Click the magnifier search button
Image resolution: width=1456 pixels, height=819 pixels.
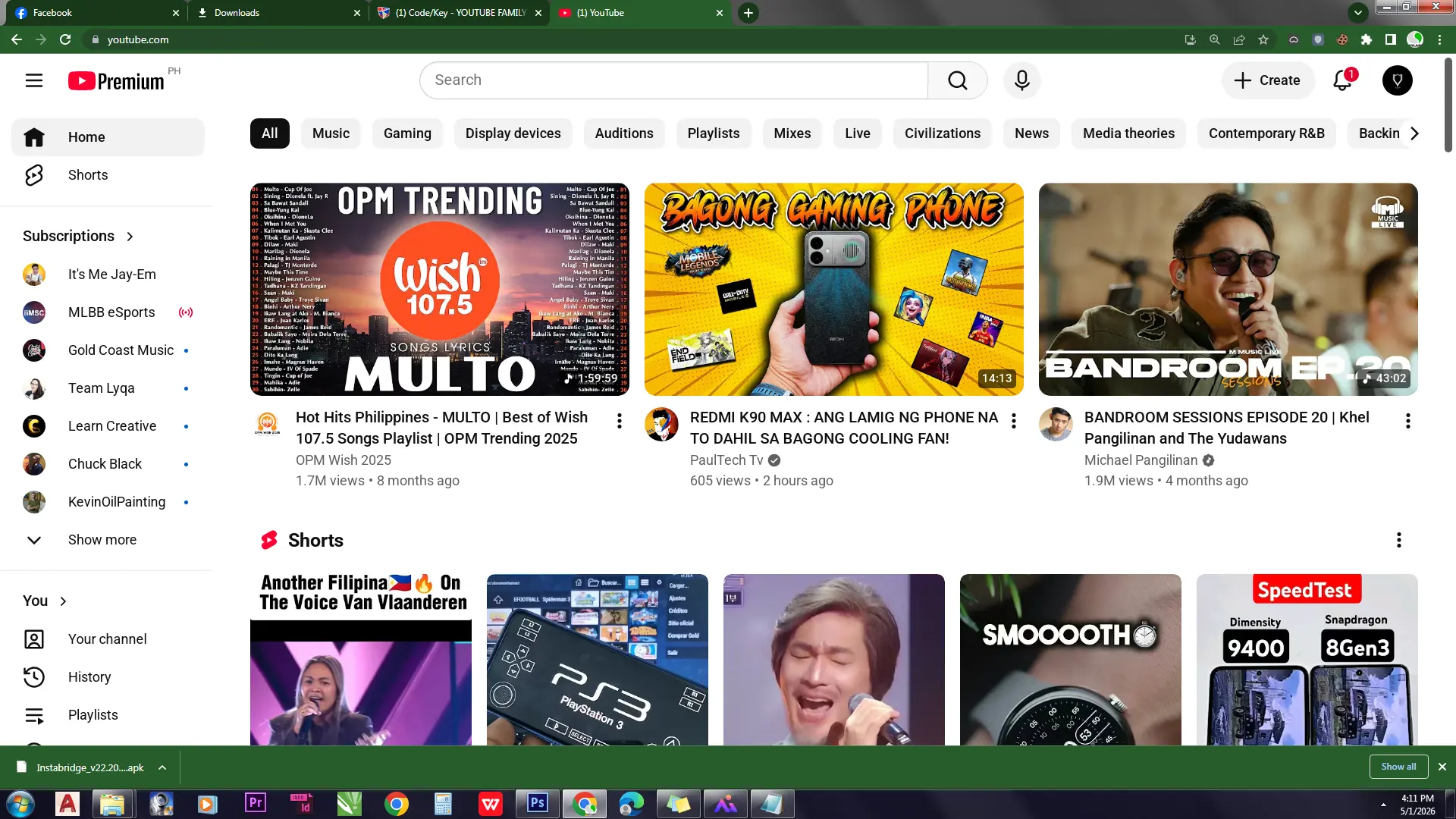coord(958,80)
